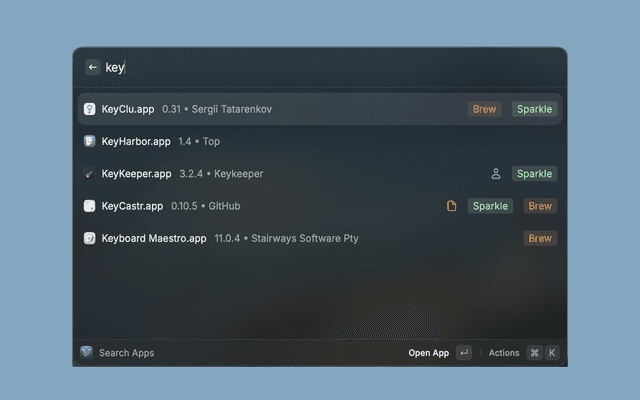The height and width of the screenshot is (400, 640).
Task: Click the Return key icon
Action: tap(464, 353)
